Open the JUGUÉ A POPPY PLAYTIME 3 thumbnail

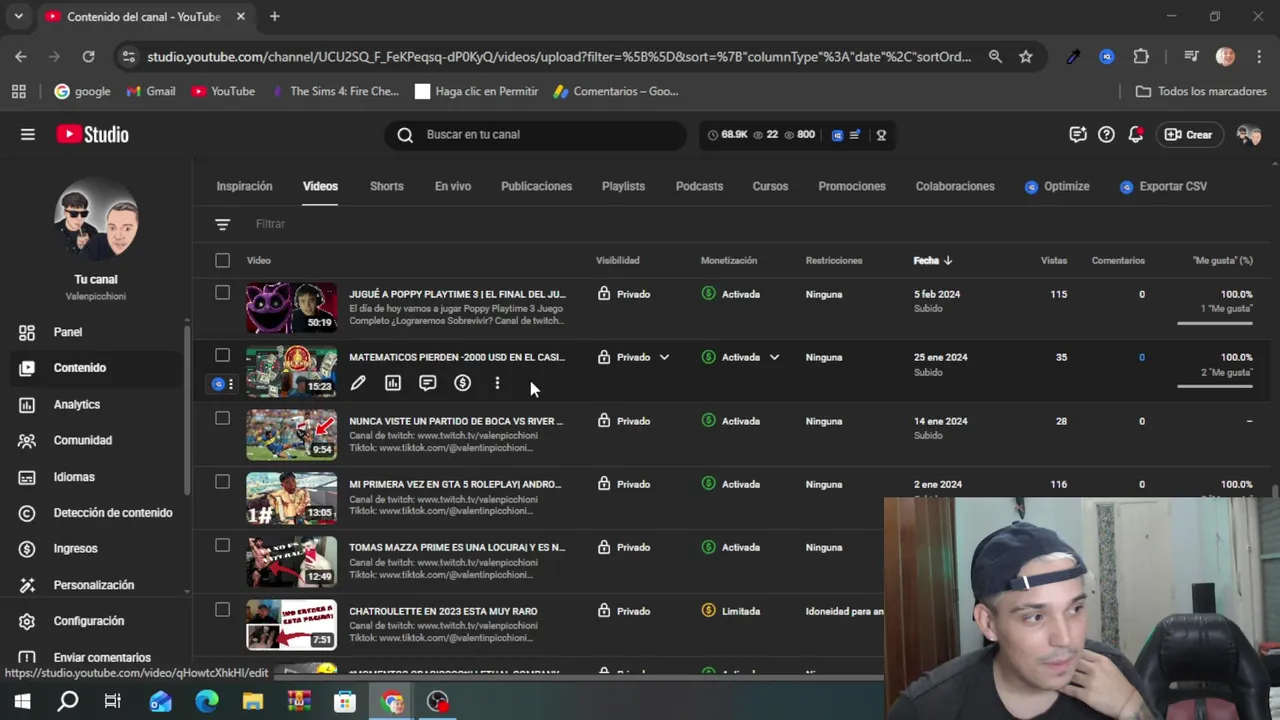(x=292, y=308)
